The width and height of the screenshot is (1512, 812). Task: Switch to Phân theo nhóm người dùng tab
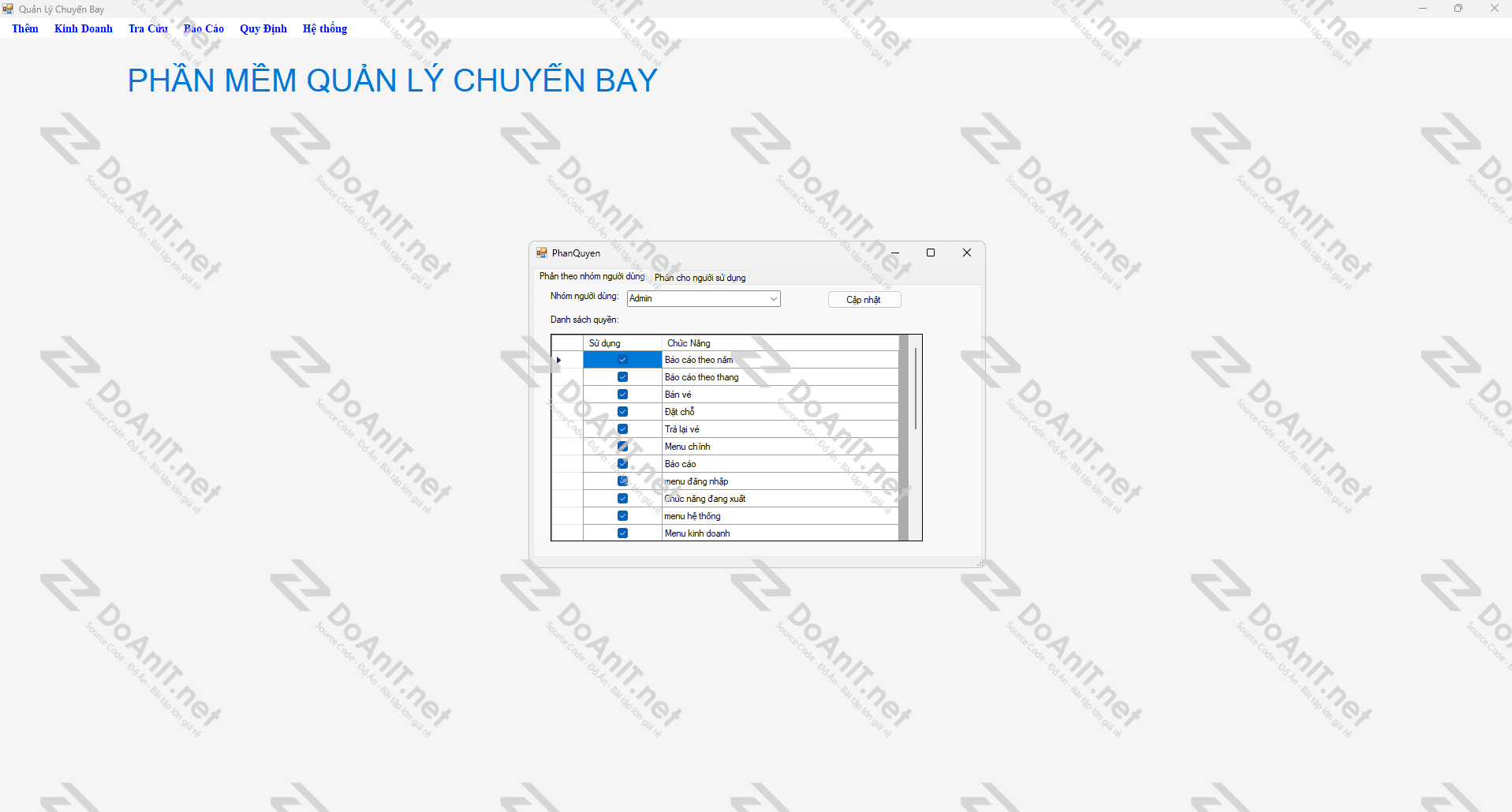click(592, 276)
